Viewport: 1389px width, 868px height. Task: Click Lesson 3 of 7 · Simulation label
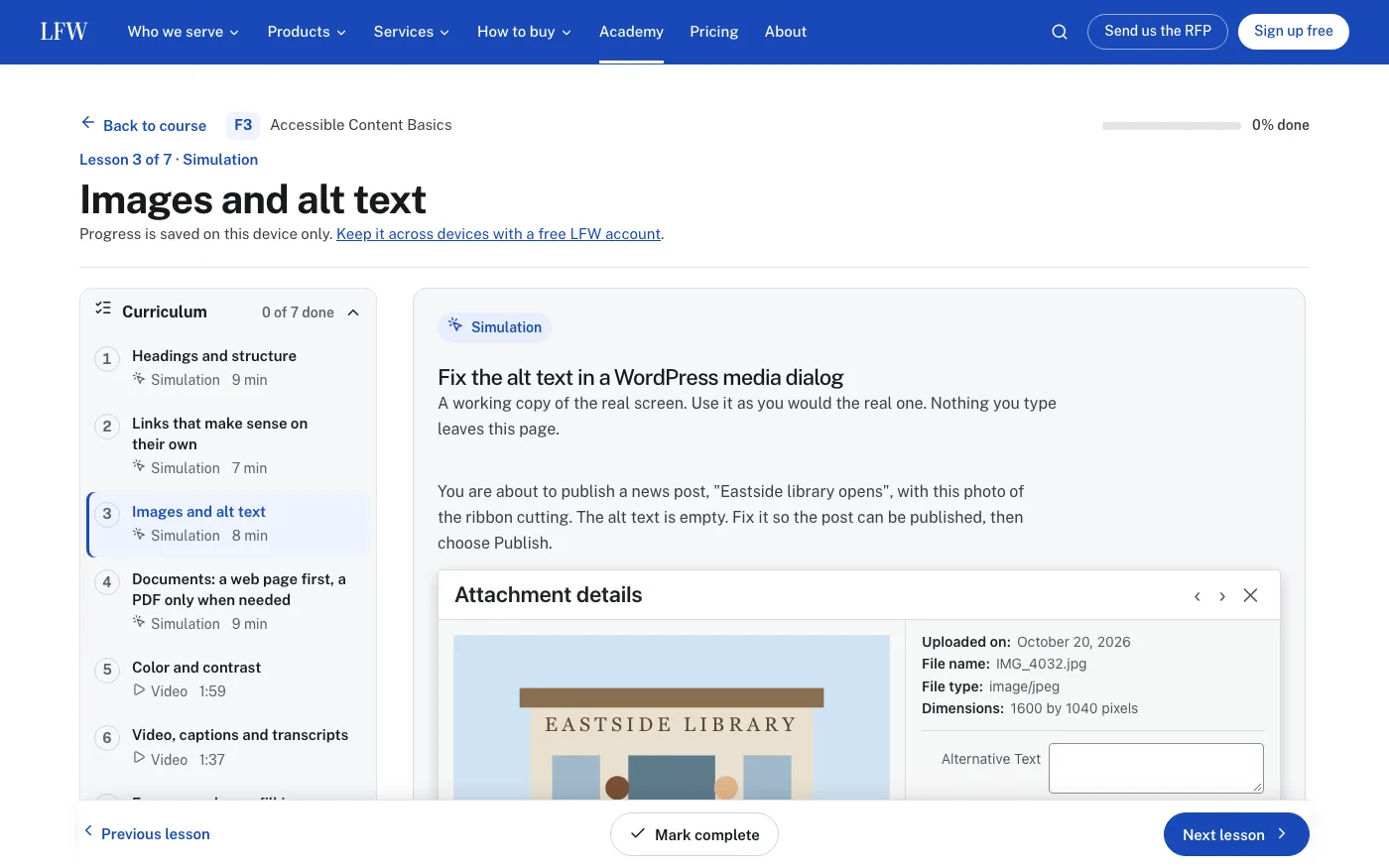coord(169,160)
